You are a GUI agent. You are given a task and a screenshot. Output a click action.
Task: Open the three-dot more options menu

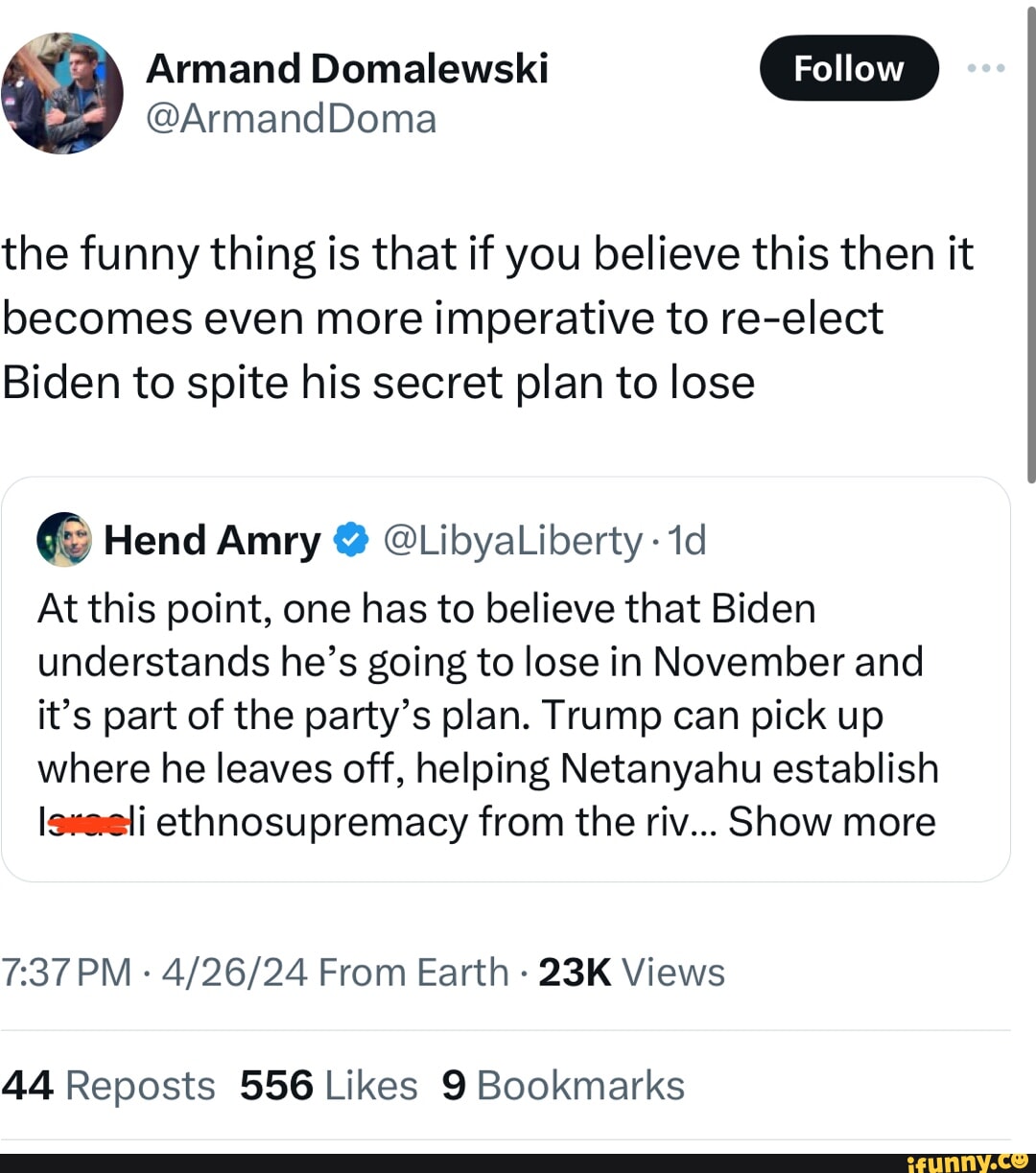coord(986,69)
